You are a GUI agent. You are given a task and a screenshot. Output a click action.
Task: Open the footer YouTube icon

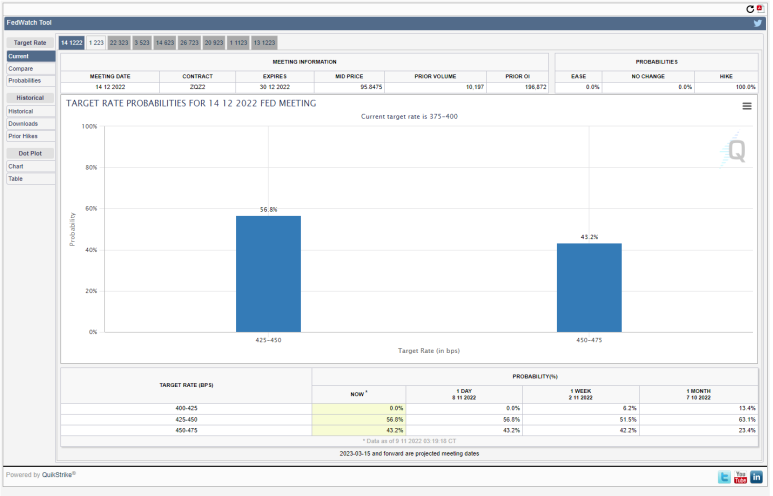(x=740, y=477)
